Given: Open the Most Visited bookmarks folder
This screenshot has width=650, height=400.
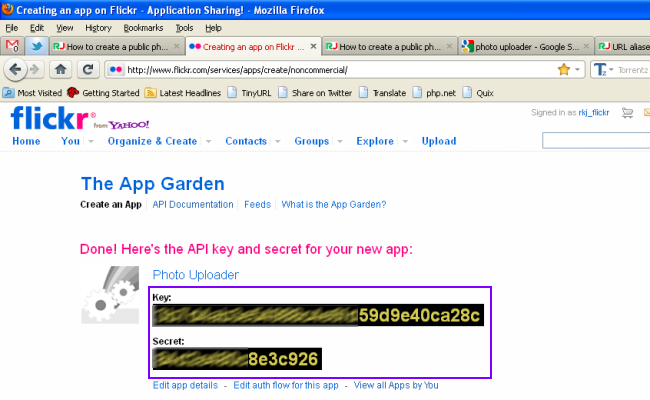Looking at the screenshot, I should (x=32, y=93).
